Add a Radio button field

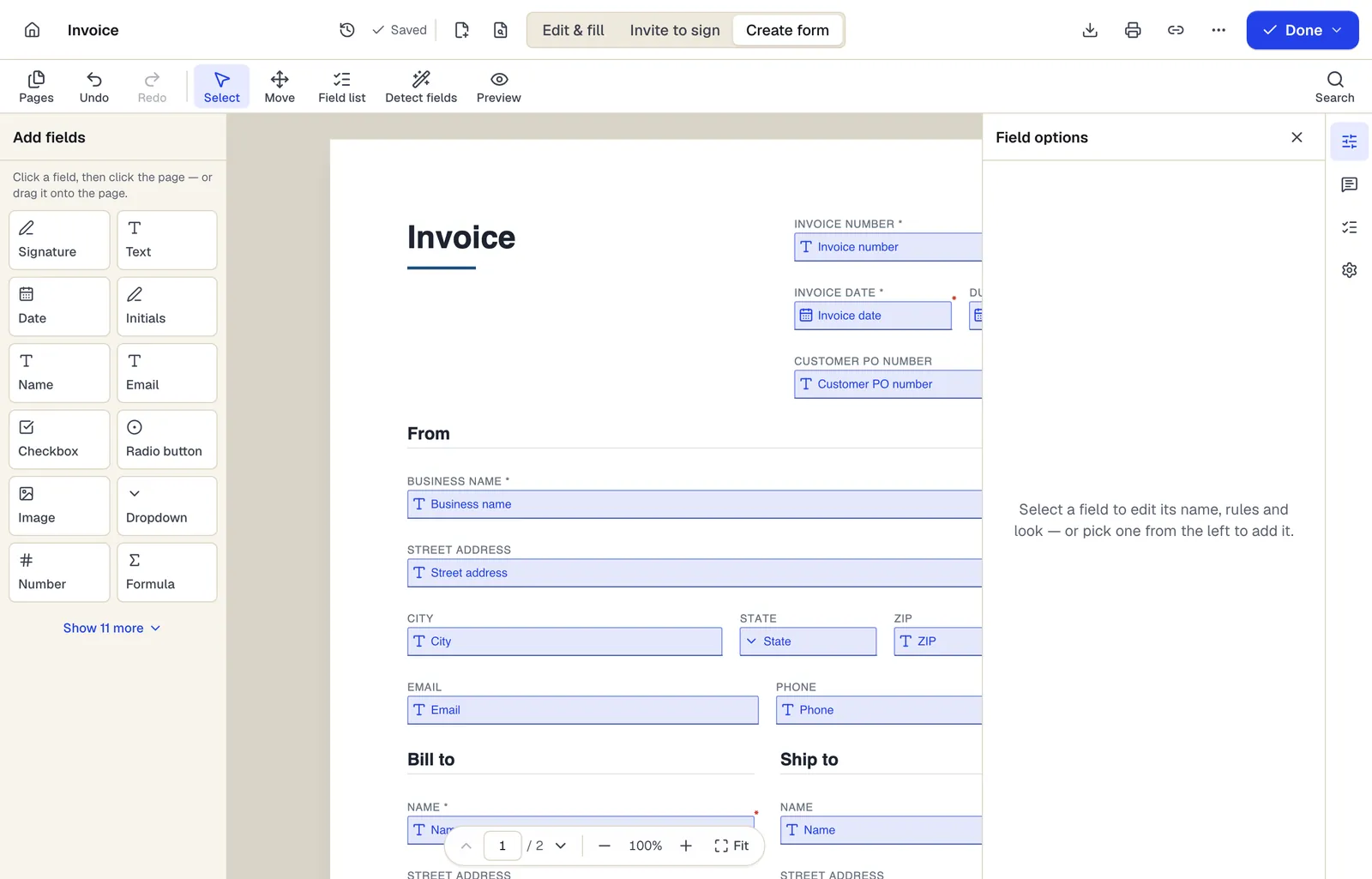pyautogui.click(x=167, y=439)
